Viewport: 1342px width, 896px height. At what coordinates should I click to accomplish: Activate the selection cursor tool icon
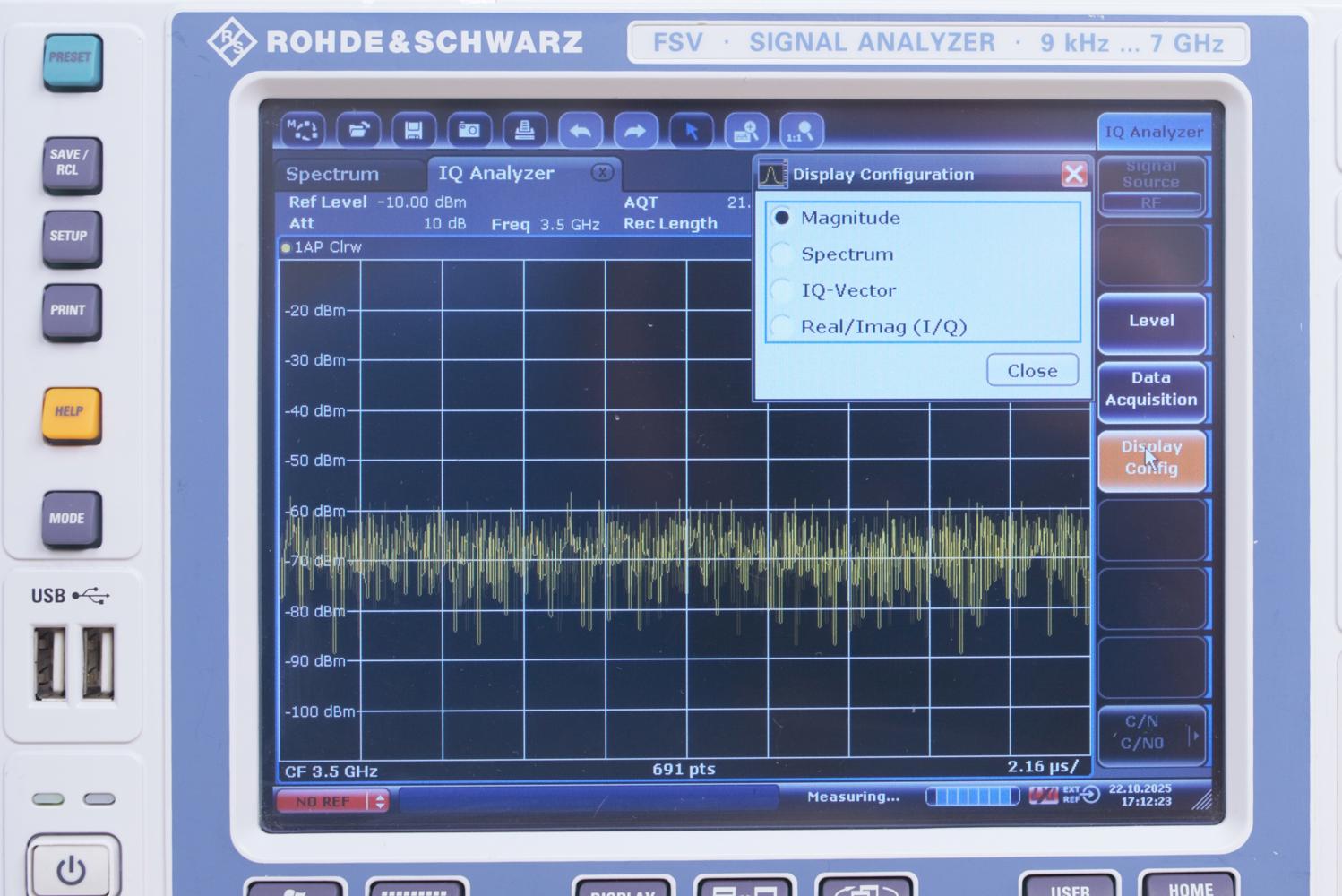pos(692,130)
